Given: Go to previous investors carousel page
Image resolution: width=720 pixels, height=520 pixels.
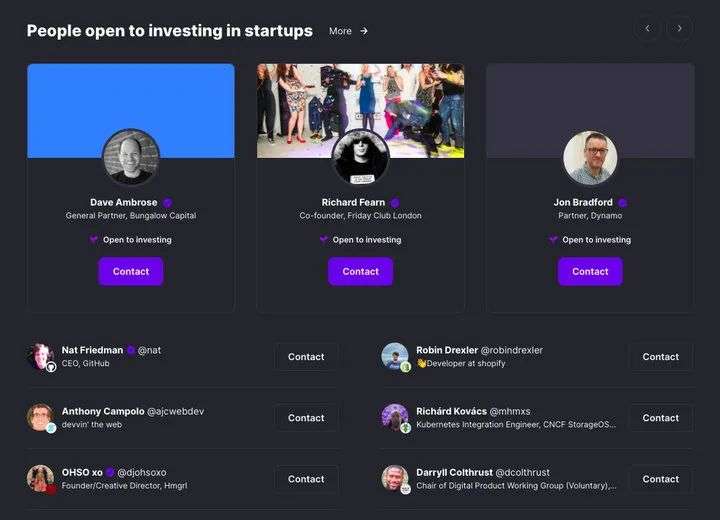Looking at the screenshot, I should (647, 29).
